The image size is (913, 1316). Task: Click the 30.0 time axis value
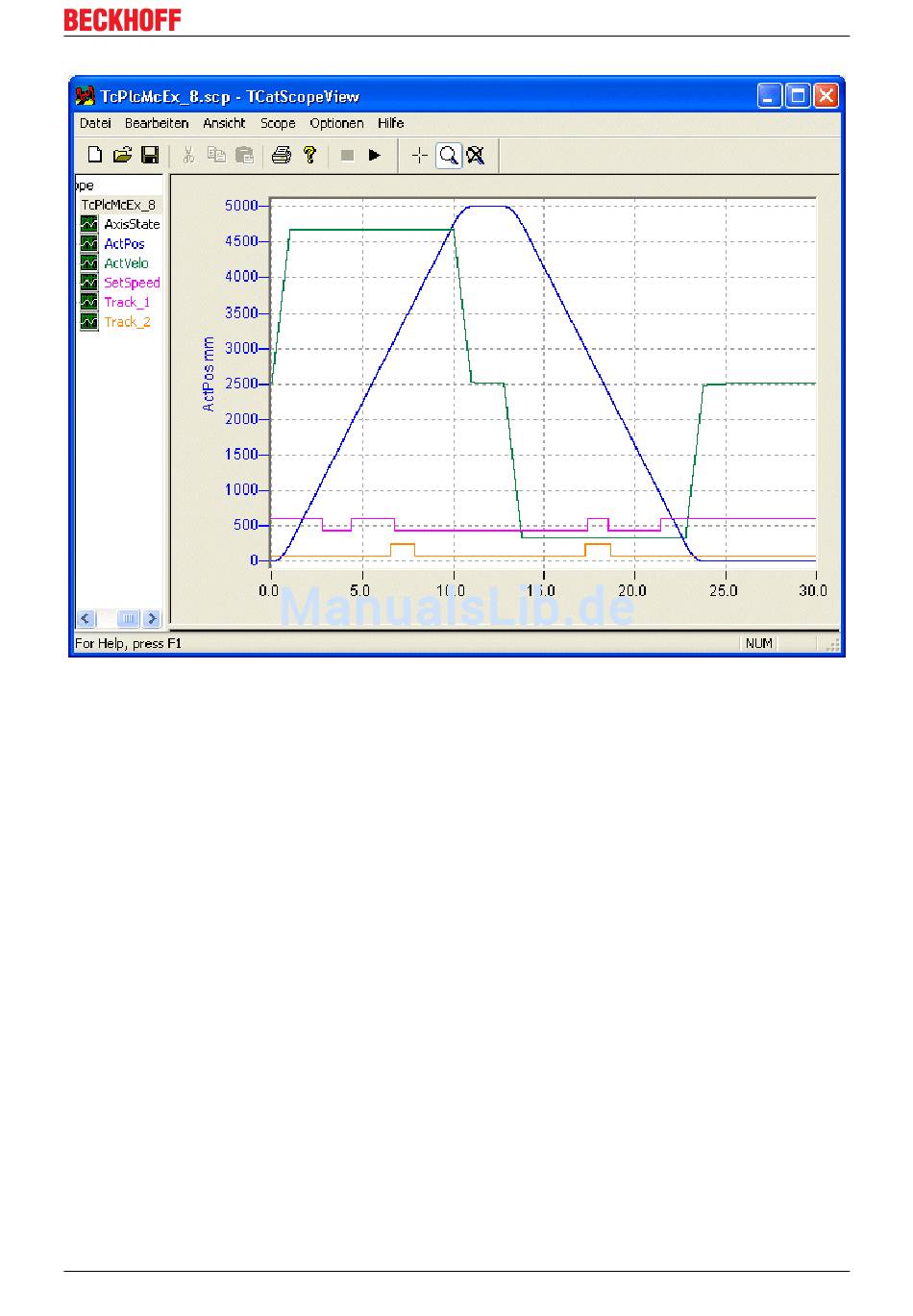pos(813,590)
